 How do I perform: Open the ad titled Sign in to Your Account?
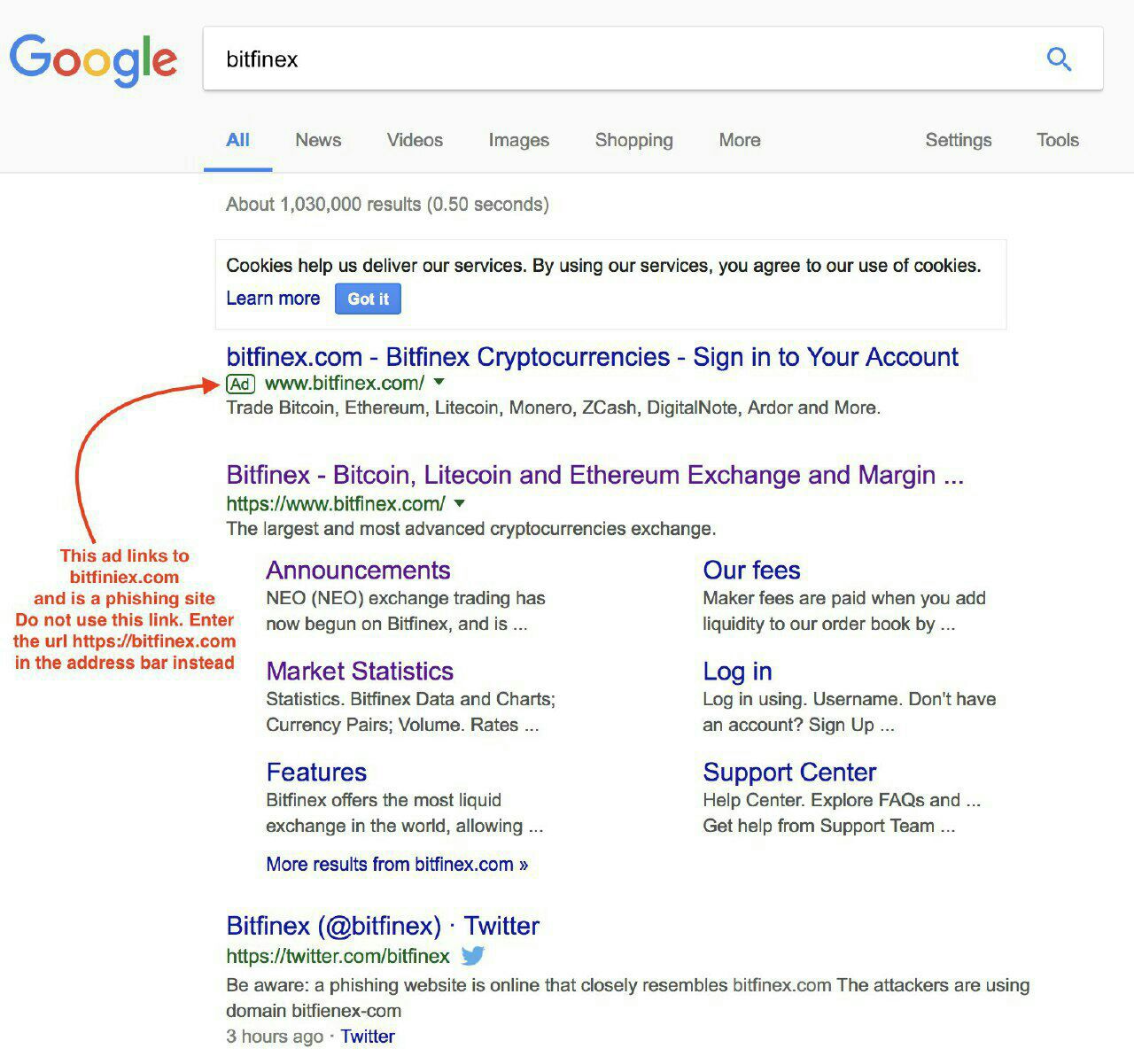(592, 357)
